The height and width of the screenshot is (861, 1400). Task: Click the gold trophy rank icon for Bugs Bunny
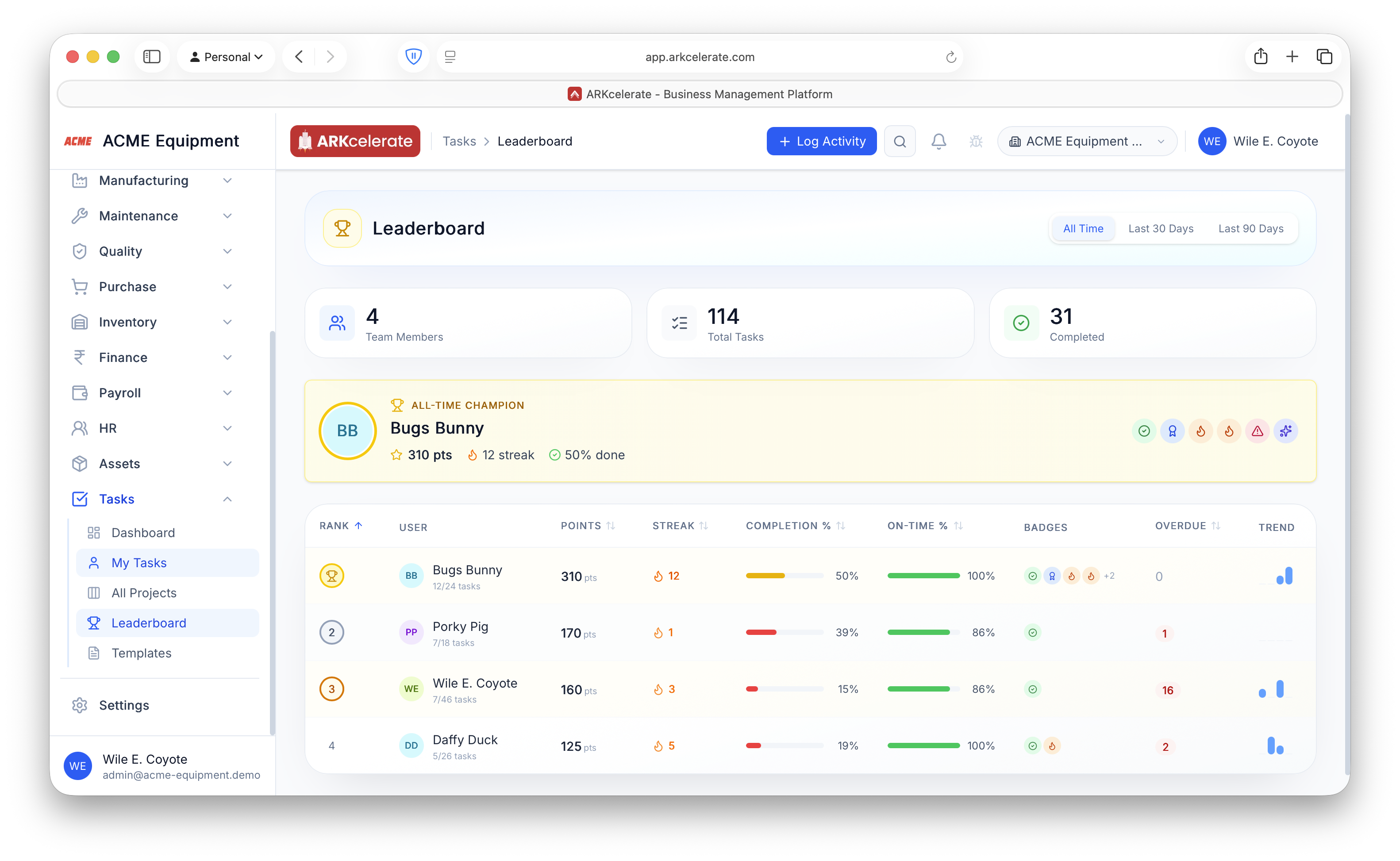[x=331, y=576]
